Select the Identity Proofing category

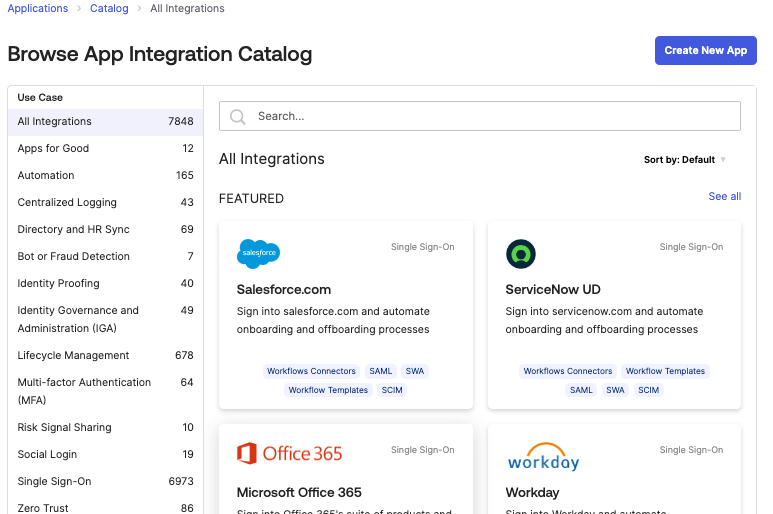coord(105,283)
